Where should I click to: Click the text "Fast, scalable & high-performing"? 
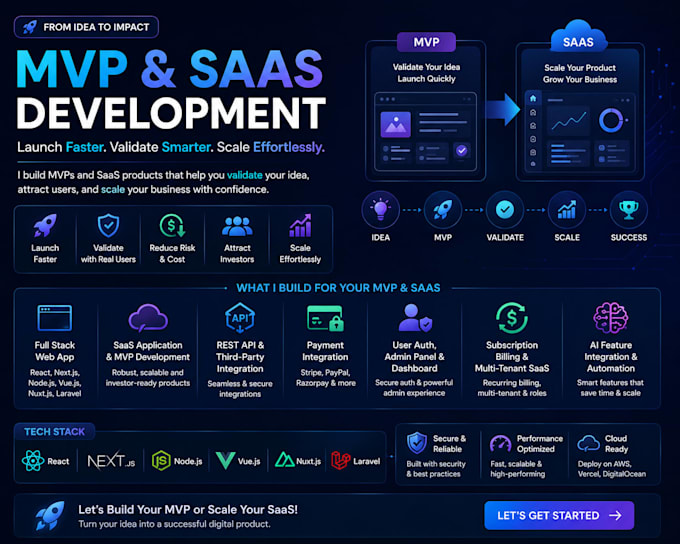pos(517,469)
